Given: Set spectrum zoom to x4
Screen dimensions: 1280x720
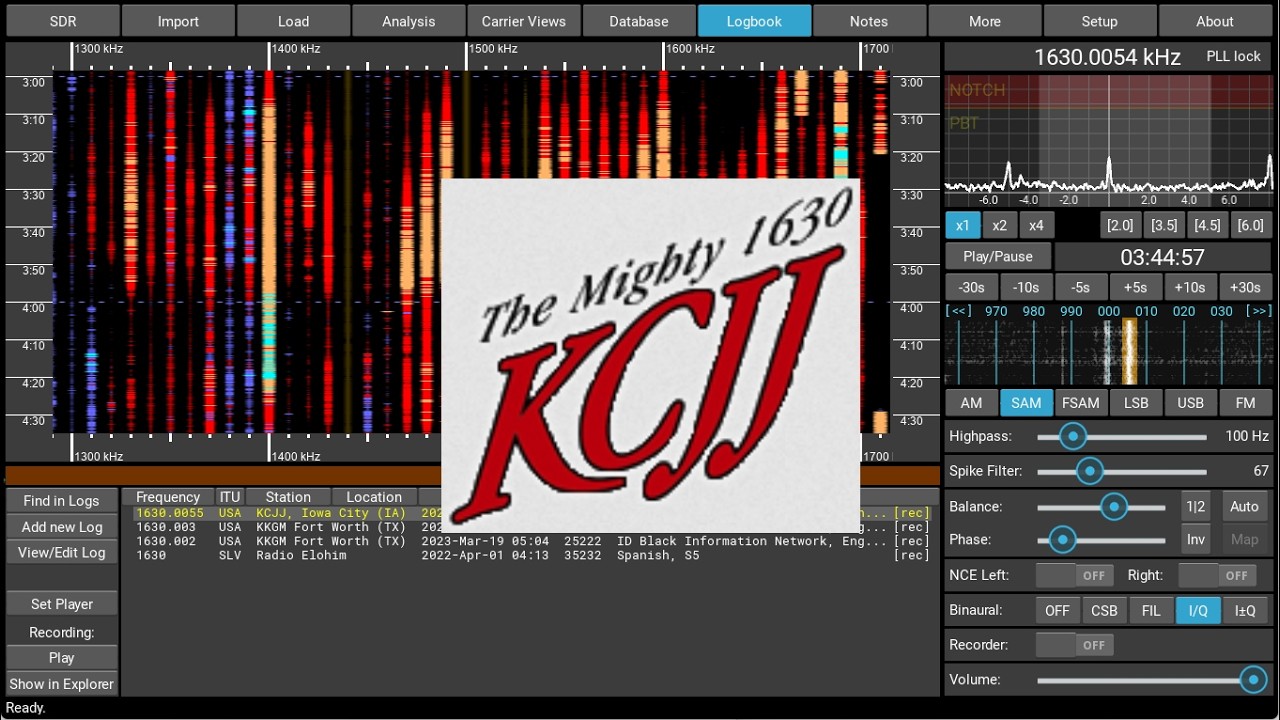Looking at the screenshot, I should coord(1036,225).
